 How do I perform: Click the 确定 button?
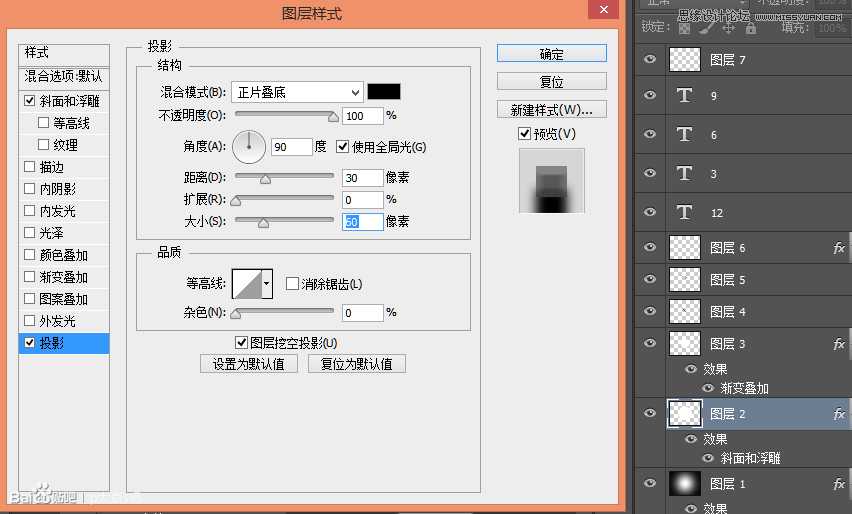(x=552, y=54)
